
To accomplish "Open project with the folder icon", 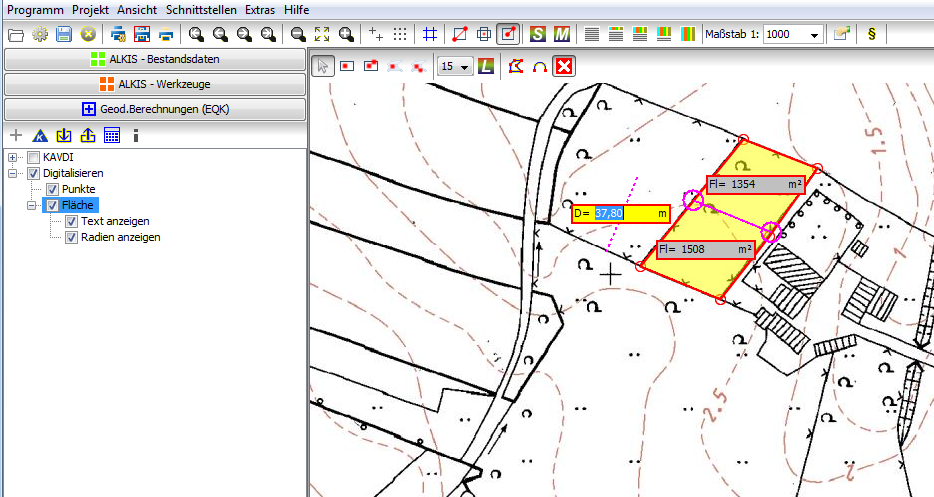I will tap(16, 35).
